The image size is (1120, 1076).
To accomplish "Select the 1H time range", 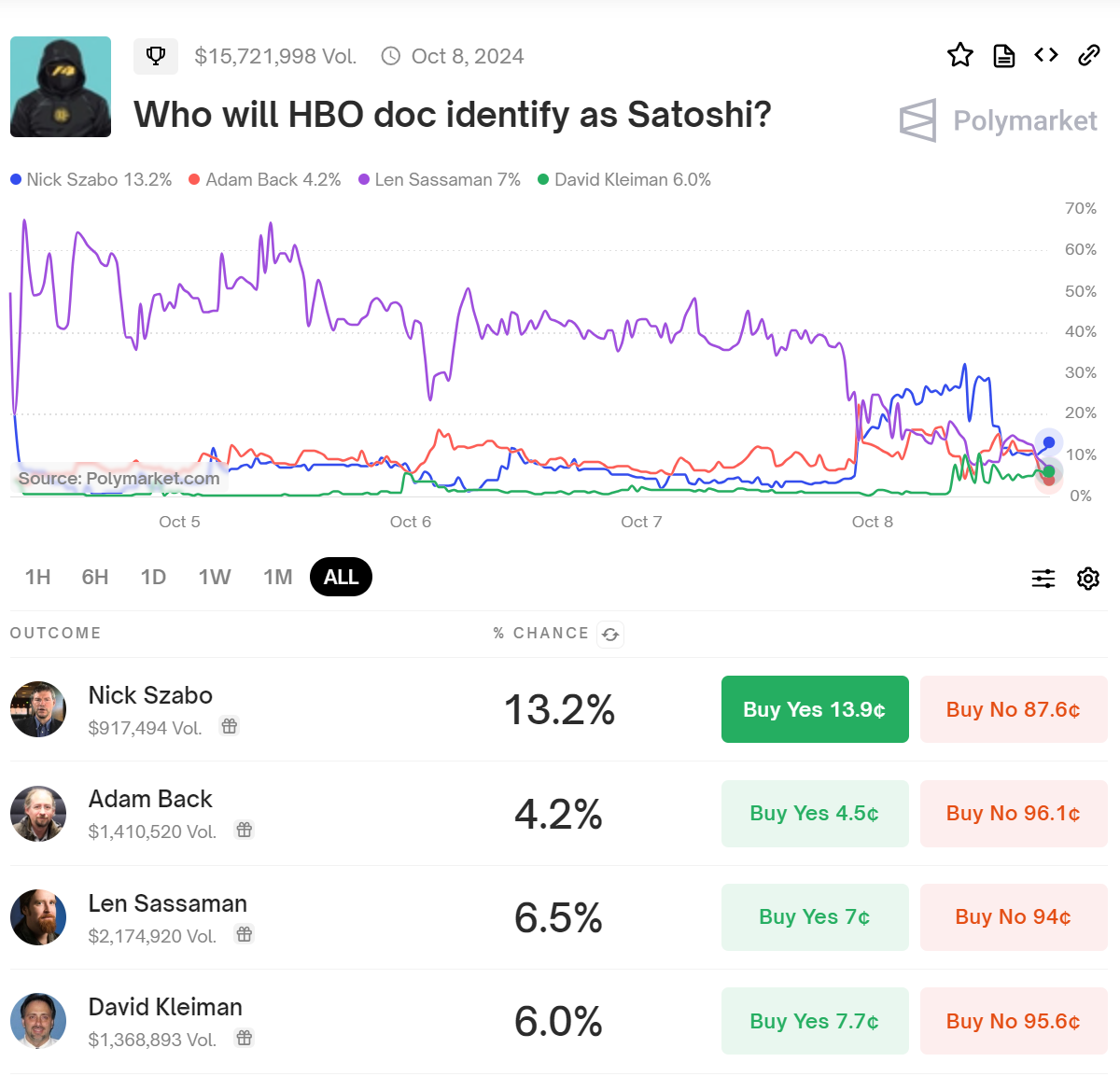I will click(x=38, y=577).
